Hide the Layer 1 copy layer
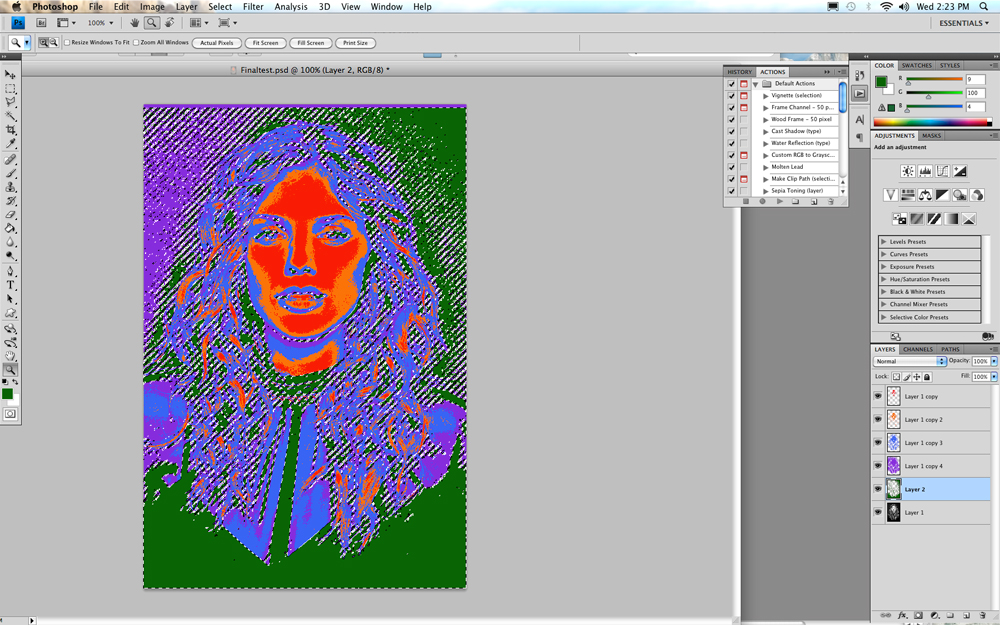Image resolution: width=1000 pixels, height=625 pixels. (878, 396)
